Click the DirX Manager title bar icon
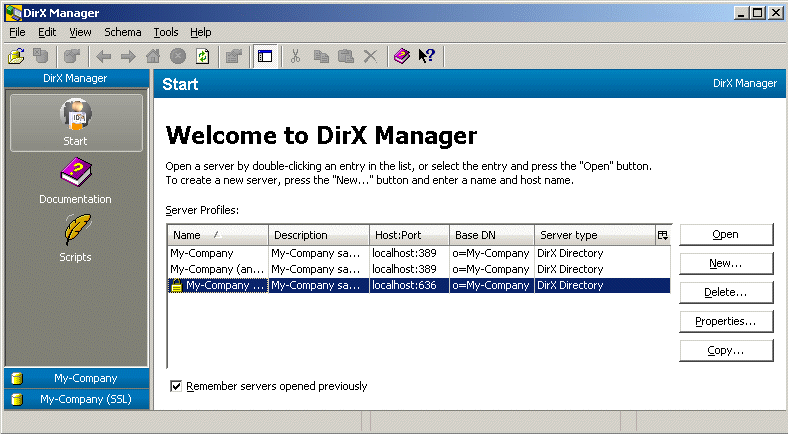The image size is (788, 434). pos(13,13)
